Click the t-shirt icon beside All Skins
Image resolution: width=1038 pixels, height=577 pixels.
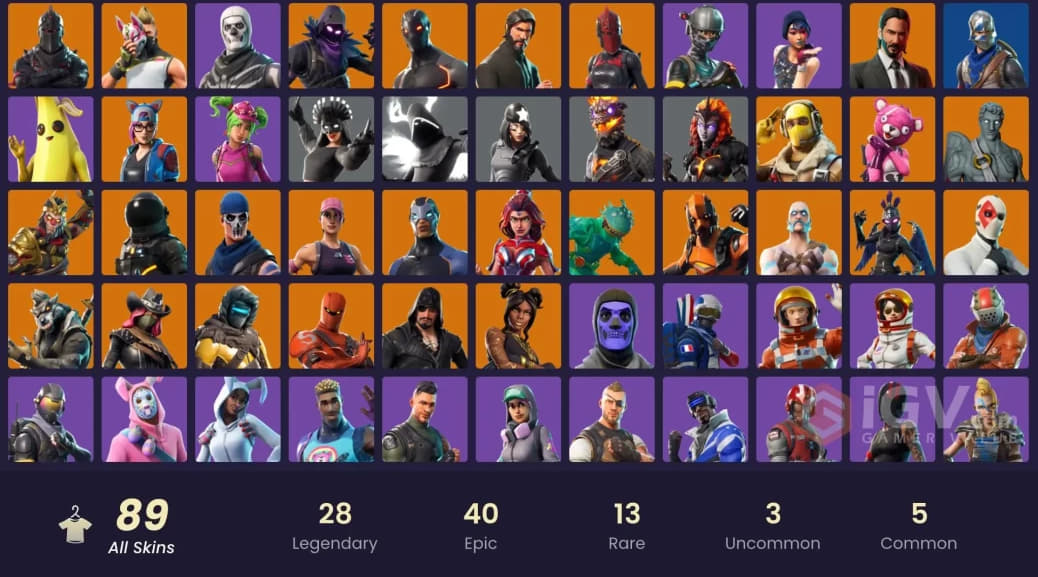(x=75, y=525)
